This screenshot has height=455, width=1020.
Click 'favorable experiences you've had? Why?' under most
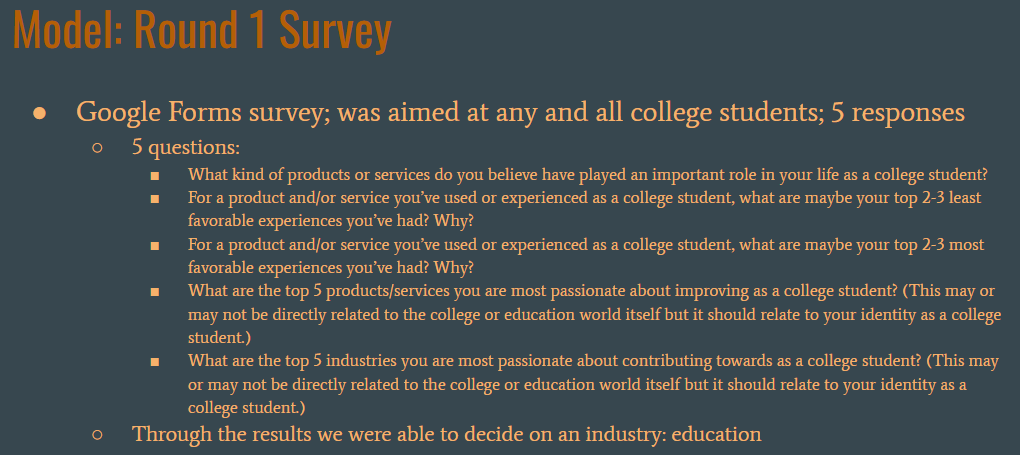pos(330,268)
